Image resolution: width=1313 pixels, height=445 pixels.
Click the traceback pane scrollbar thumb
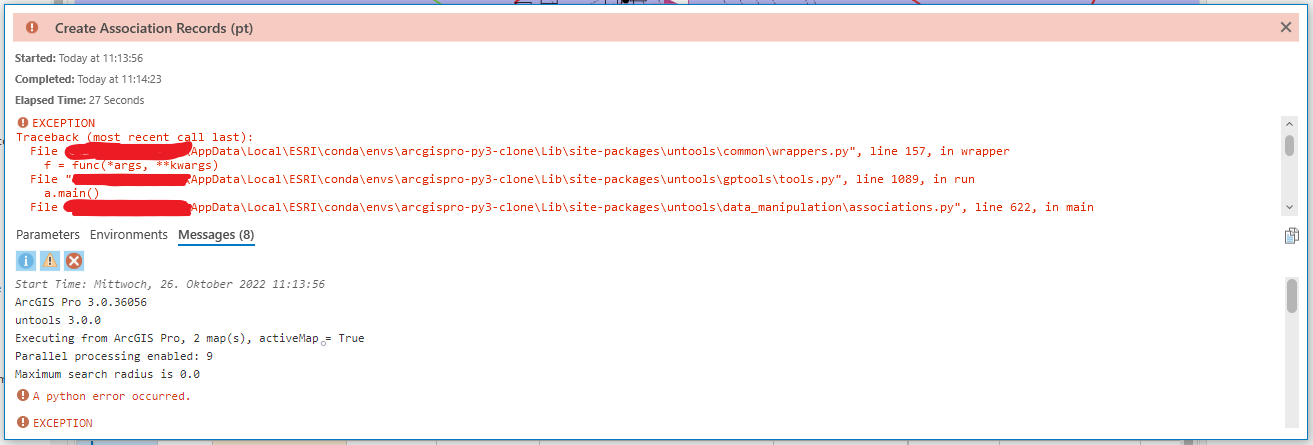pos(1290,146)
